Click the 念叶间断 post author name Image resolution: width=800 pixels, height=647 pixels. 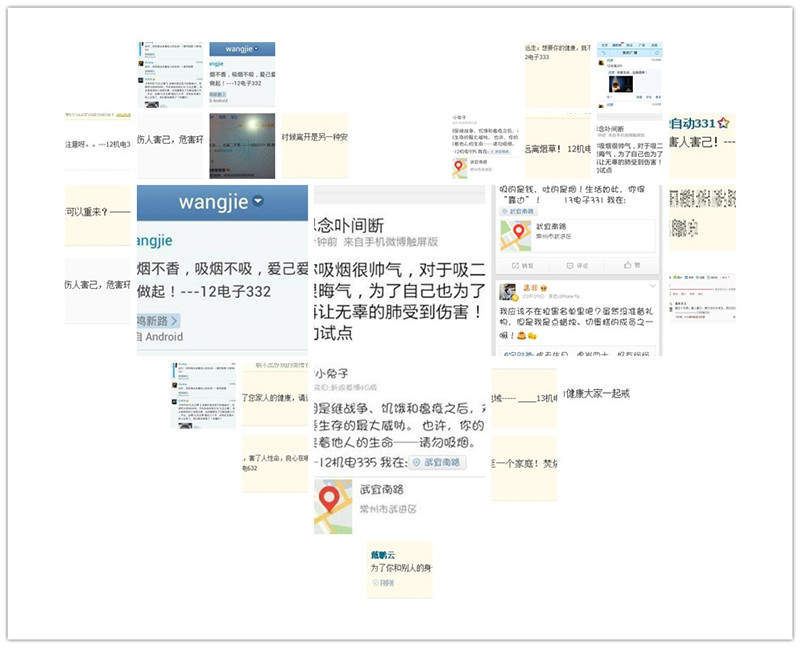click(349, 225)
